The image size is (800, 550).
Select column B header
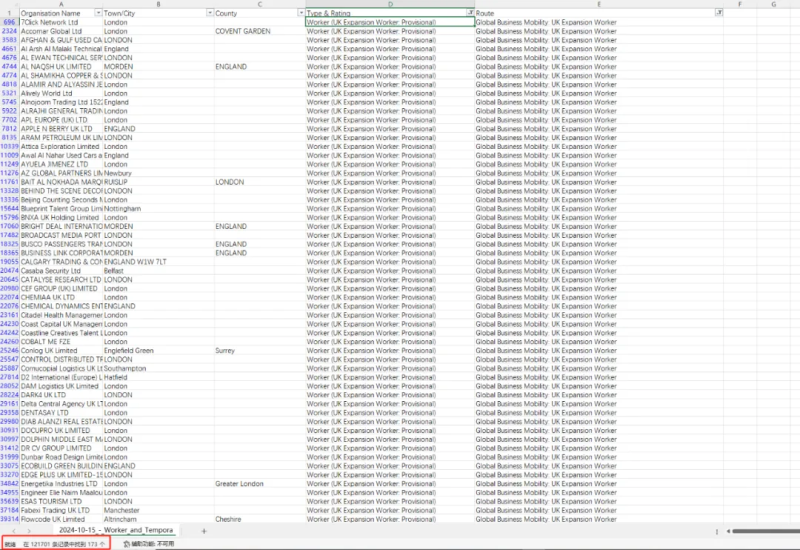coord(158,4)
